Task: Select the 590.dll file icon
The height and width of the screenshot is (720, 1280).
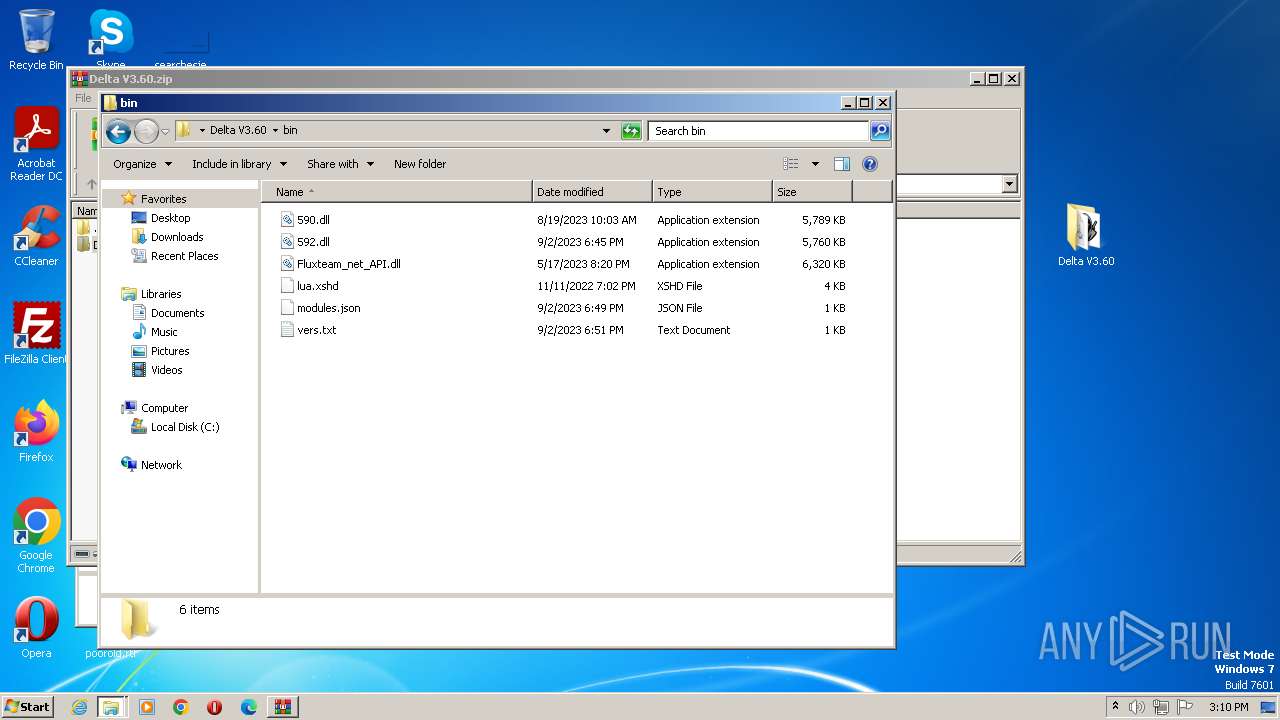Action: click(288, 220)
